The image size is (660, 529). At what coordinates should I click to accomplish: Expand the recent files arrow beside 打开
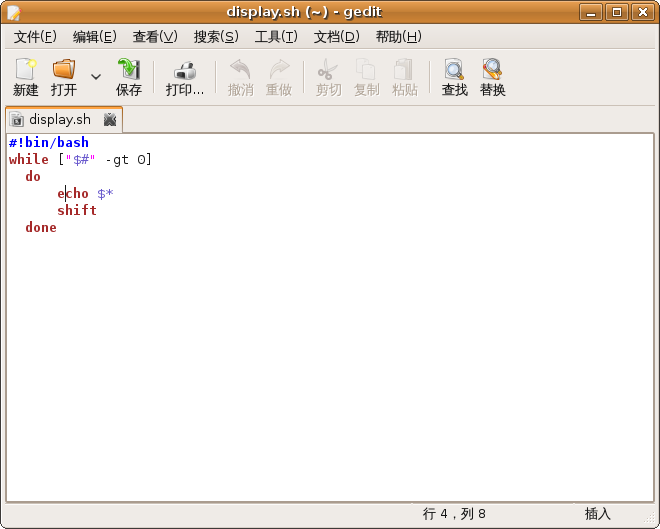click(96, 77)
